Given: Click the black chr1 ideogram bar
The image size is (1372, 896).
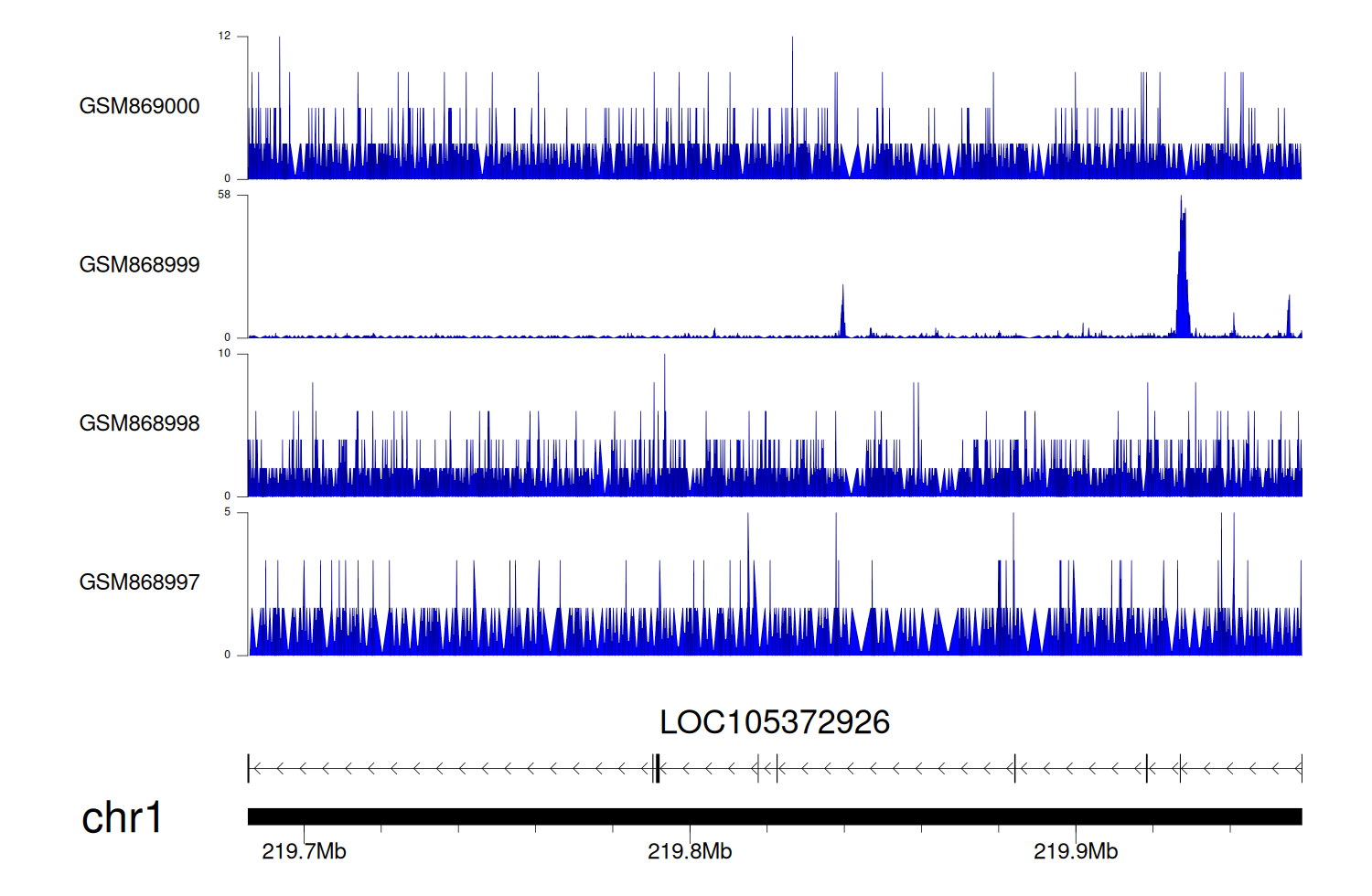Looking at the screenshot, I should click(774, 816).
